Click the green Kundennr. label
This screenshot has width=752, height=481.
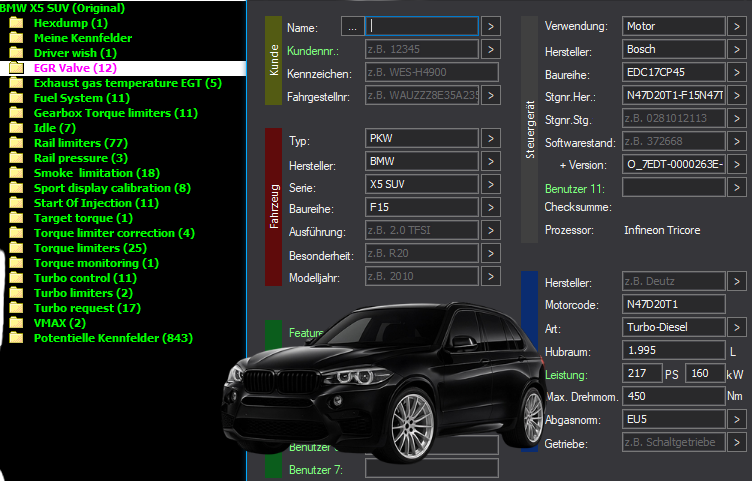[313, 51]
